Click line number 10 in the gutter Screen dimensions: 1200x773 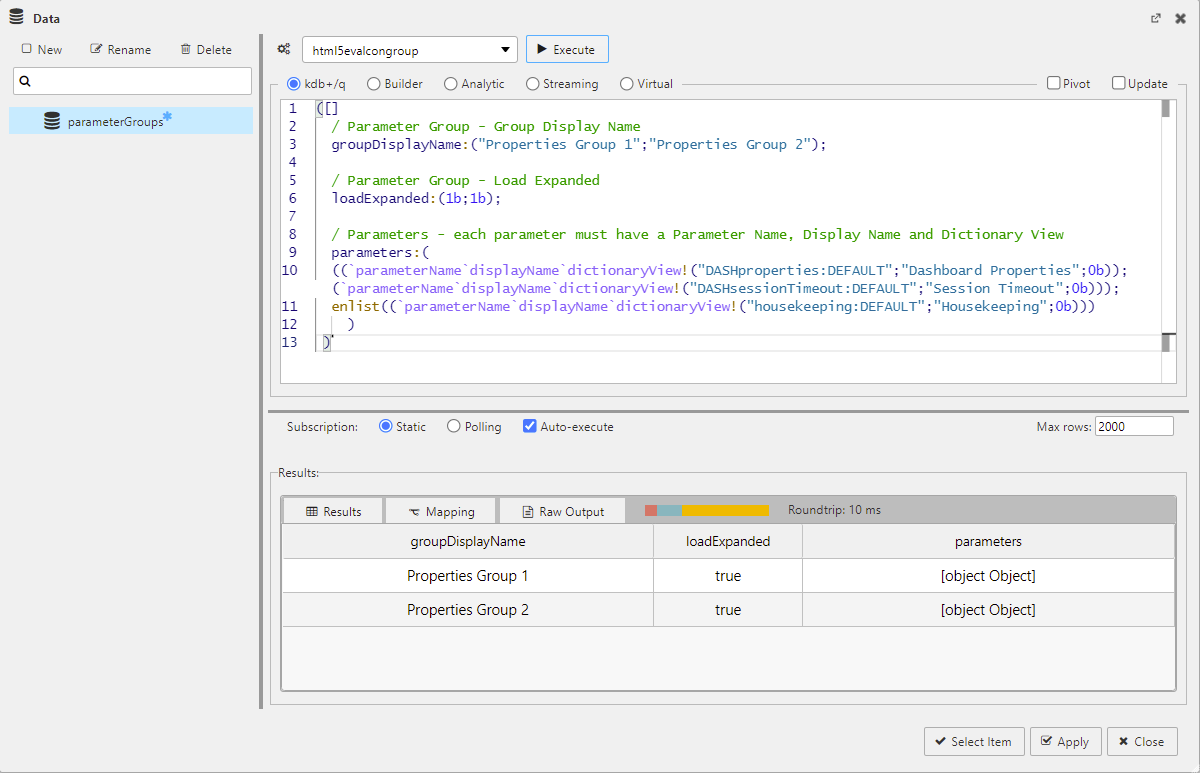[x=290, y=270]
